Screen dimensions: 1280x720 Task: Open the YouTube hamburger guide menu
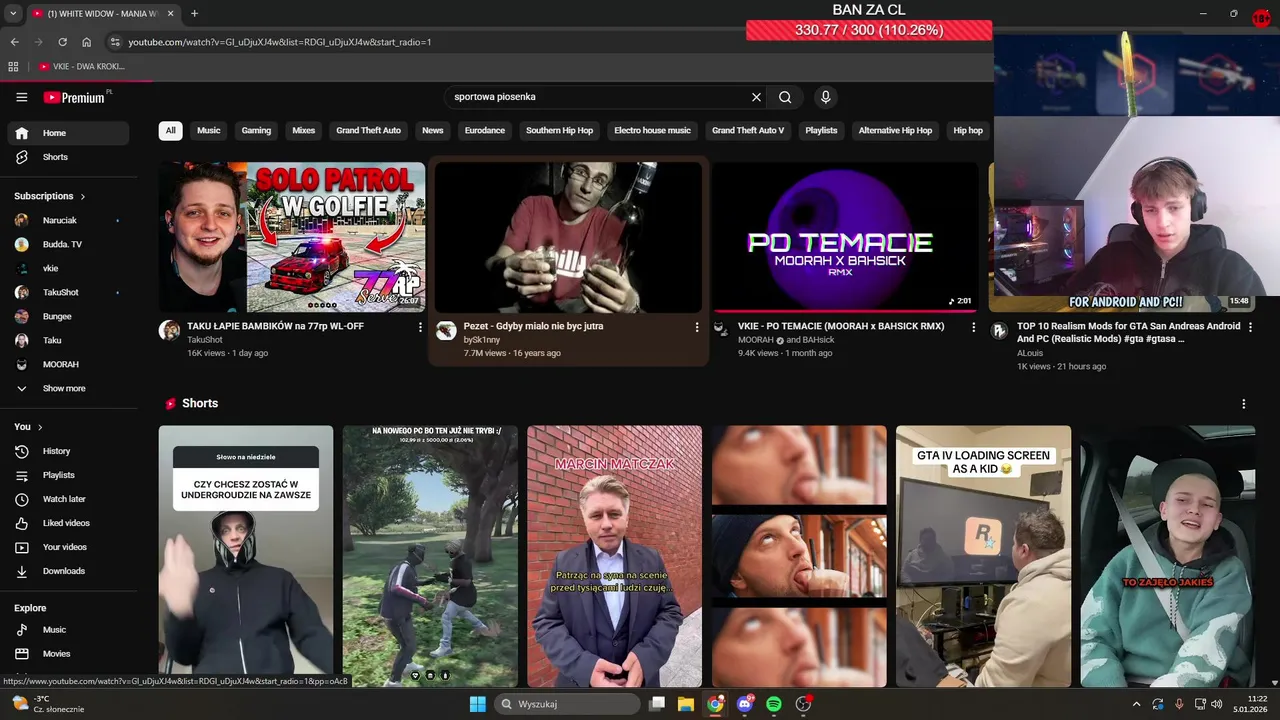coord(21,97)
